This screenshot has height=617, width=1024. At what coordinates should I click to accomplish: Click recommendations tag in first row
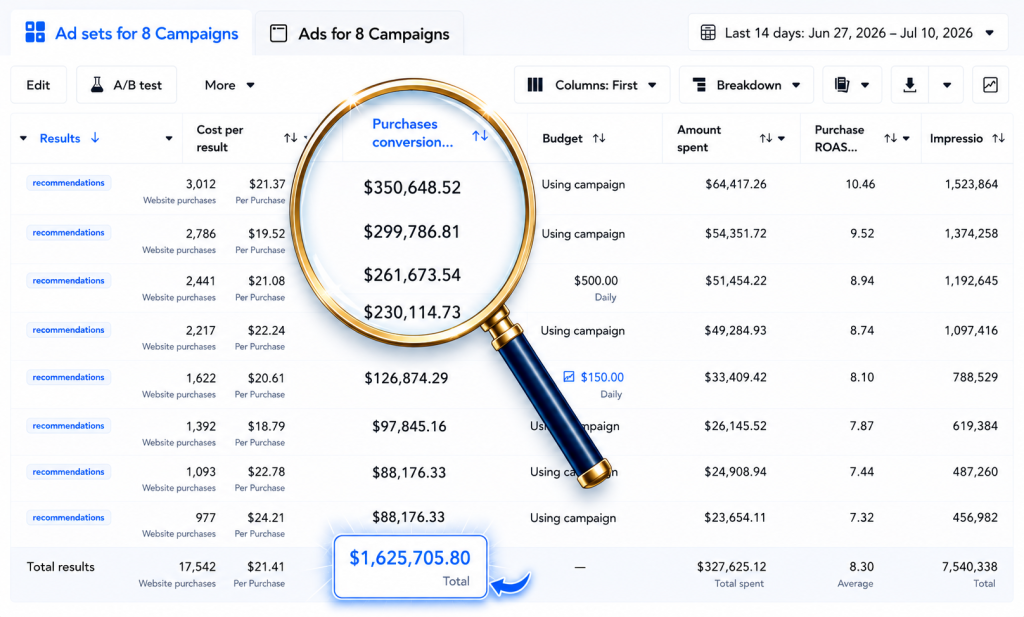click(x=69, y=183)
